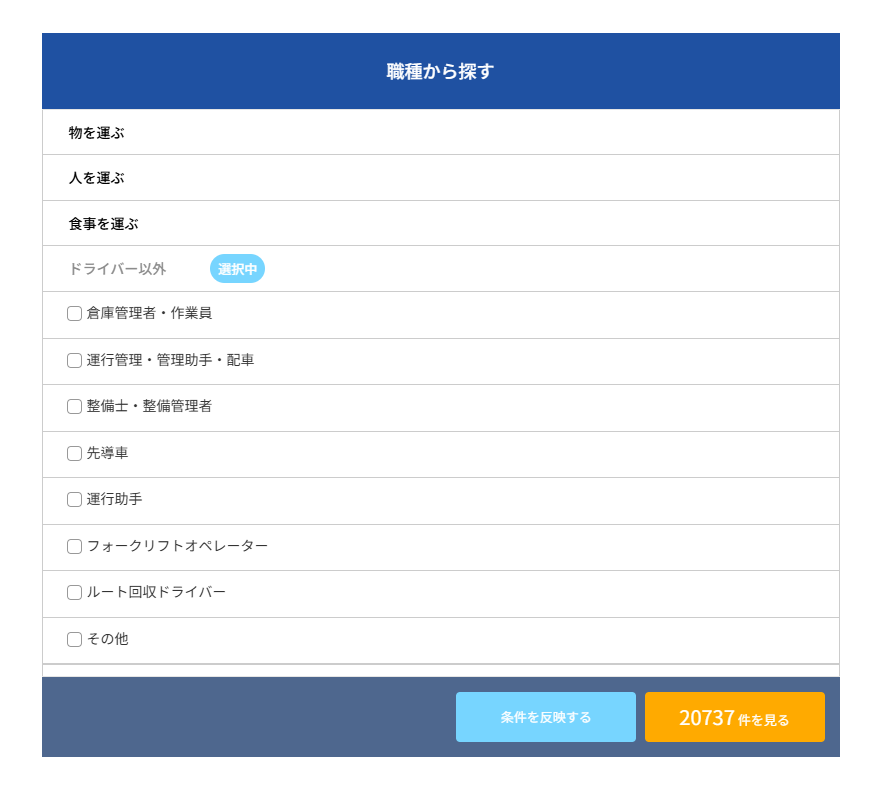Expand the 物を運ぶ category
Screen dimensions: 883x800
[x=97, y=132]
